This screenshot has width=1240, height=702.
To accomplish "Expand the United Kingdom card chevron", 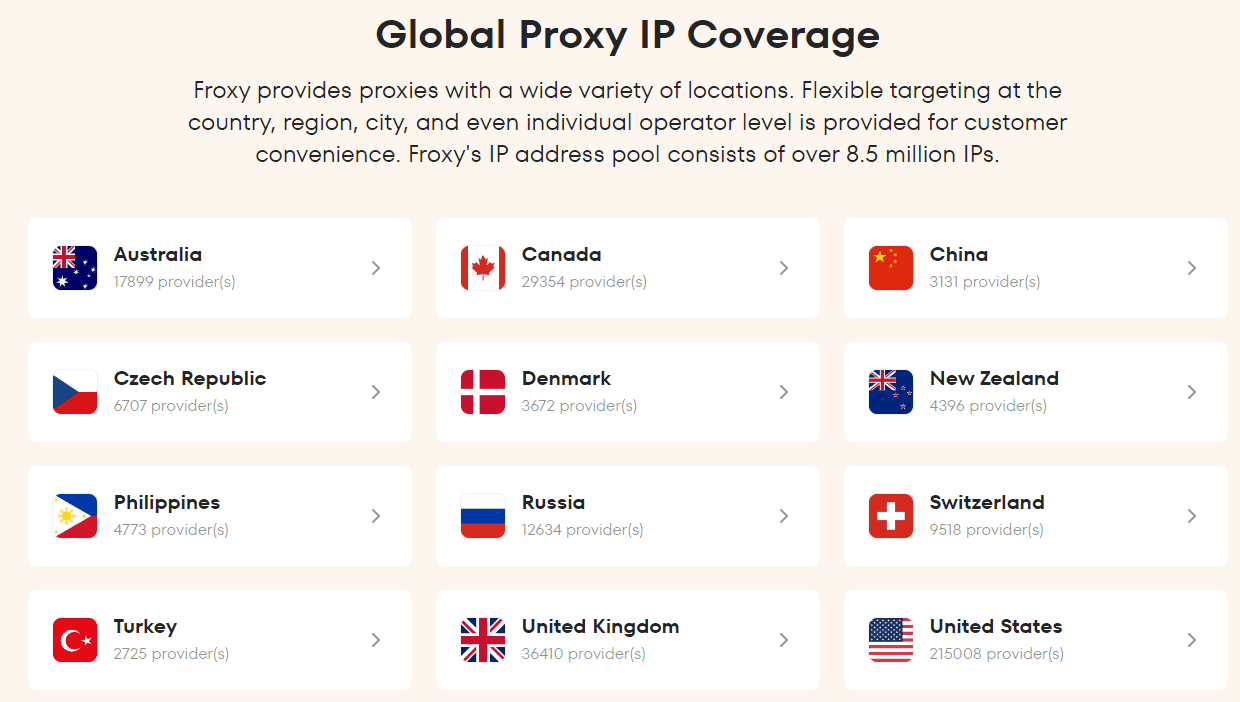I will coord(784,640).
